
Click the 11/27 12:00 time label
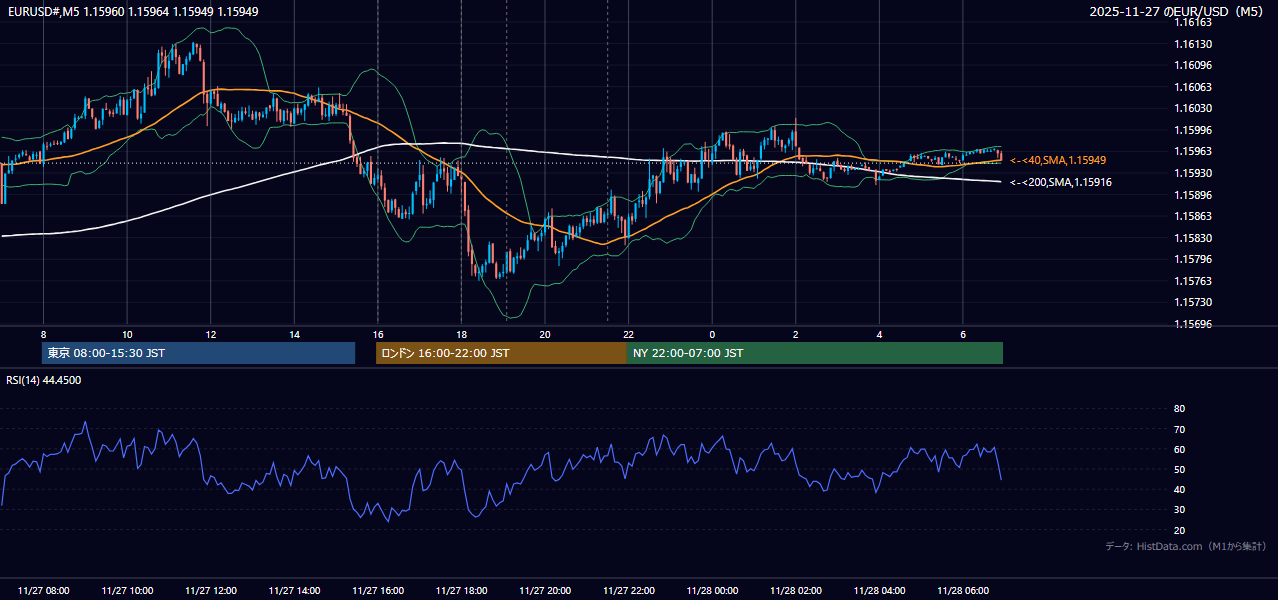[211, 591]
